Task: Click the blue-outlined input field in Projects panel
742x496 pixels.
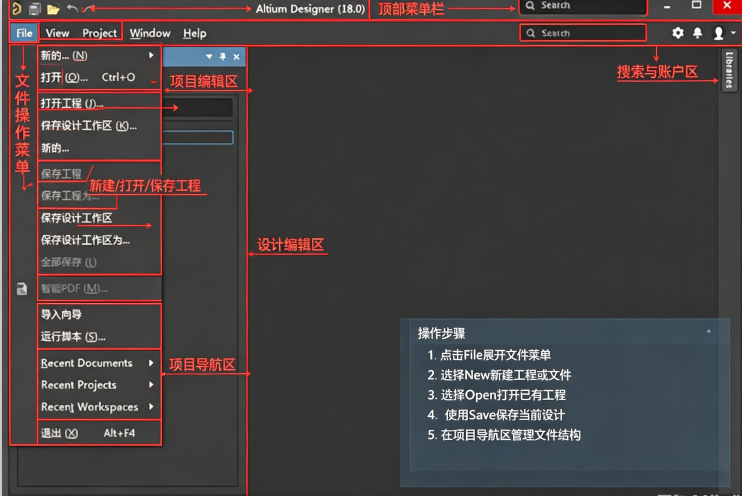Action: (x=198, y=138)
